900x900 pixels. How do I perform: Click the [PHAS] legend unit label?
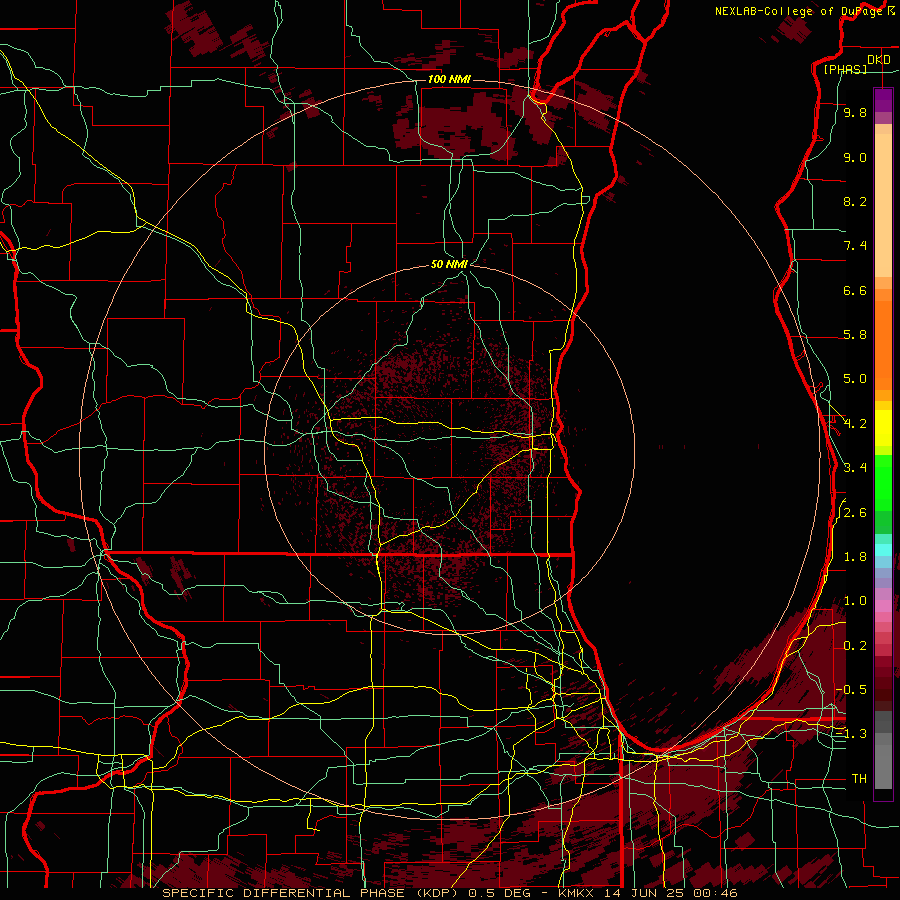[x=845, y=69]
